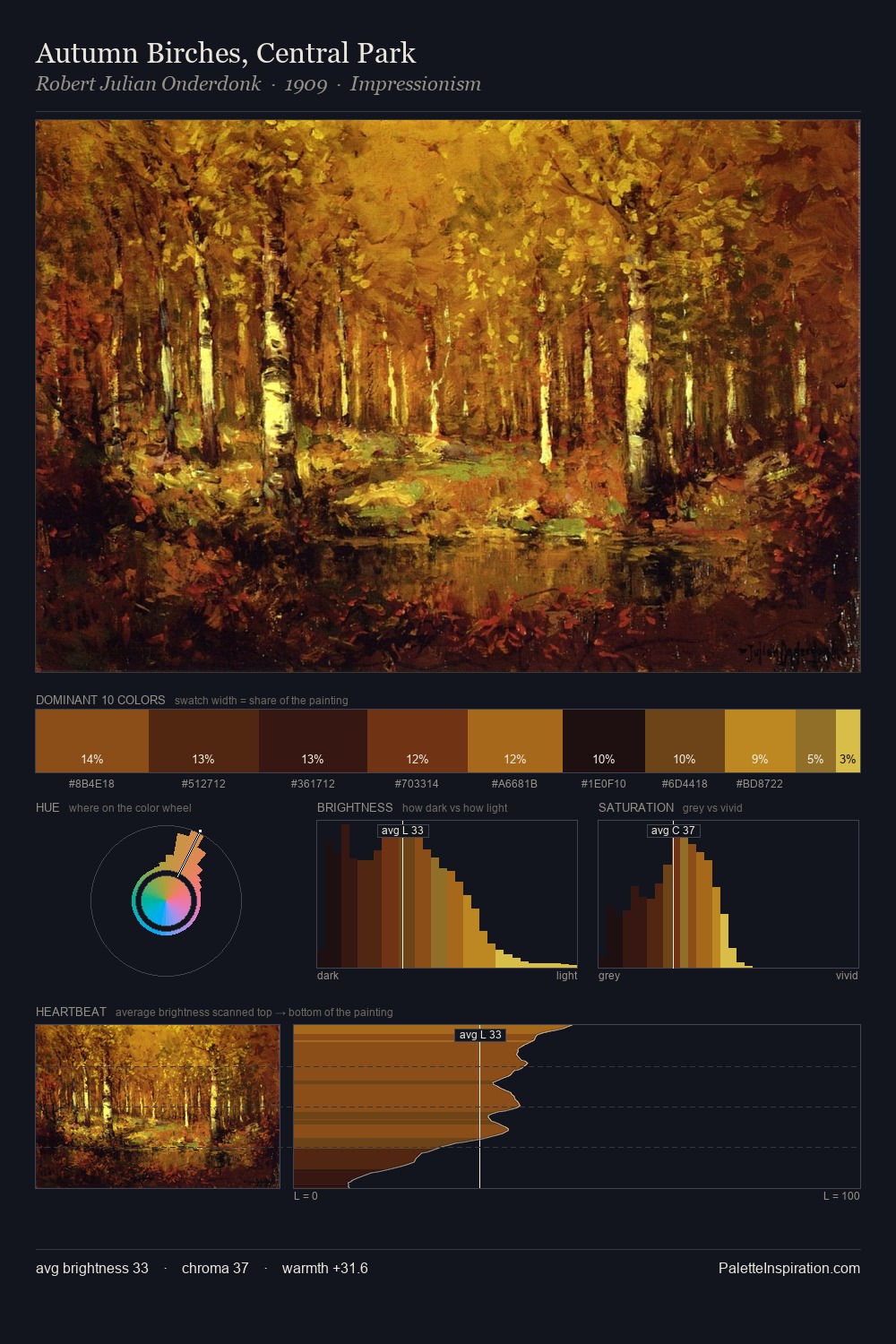Select the 3% pale yellow swatch
896x1344 pixels.
(848, 741)
